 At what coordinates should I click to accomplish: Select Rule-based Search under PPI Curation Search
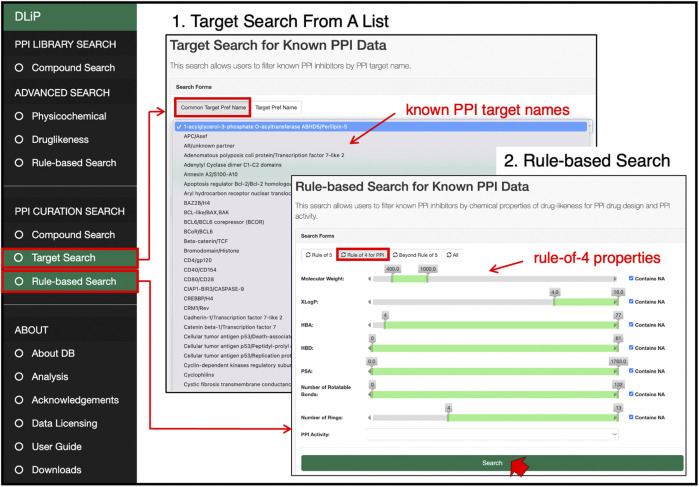[x=70, y=281]
